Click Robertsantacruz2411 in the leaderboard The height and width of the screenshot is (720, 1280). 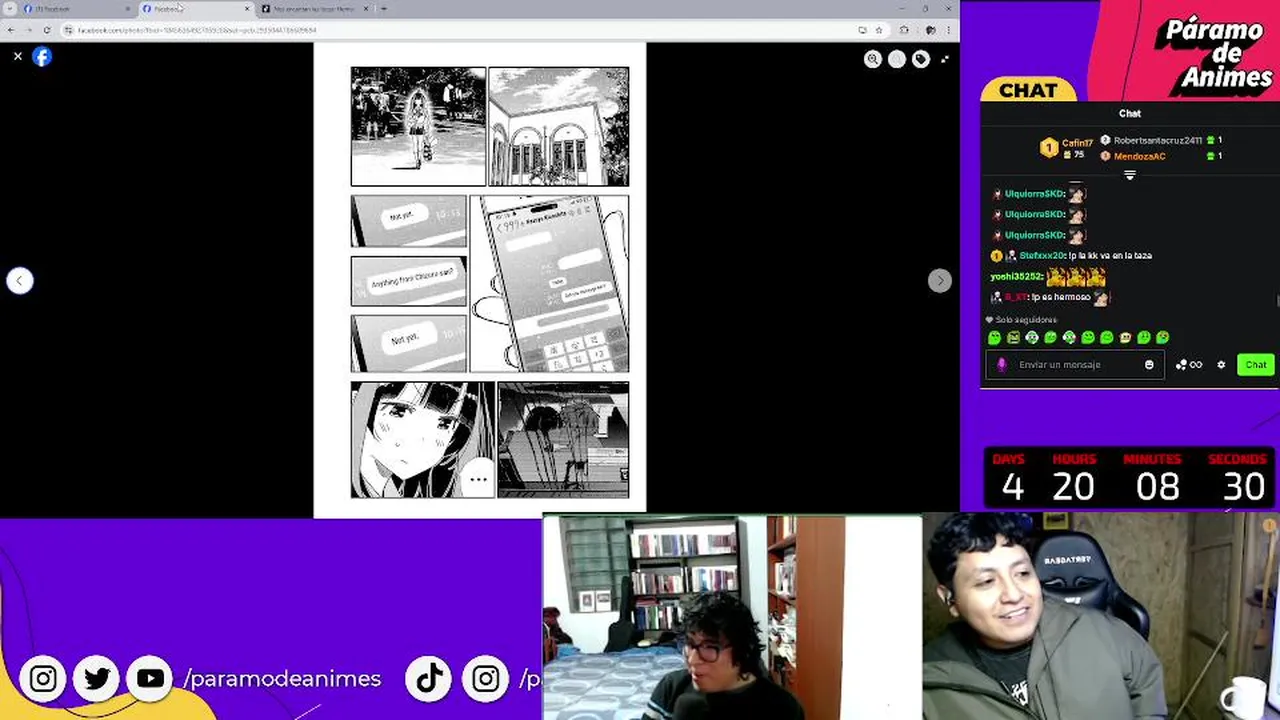tap(1158, 141)
